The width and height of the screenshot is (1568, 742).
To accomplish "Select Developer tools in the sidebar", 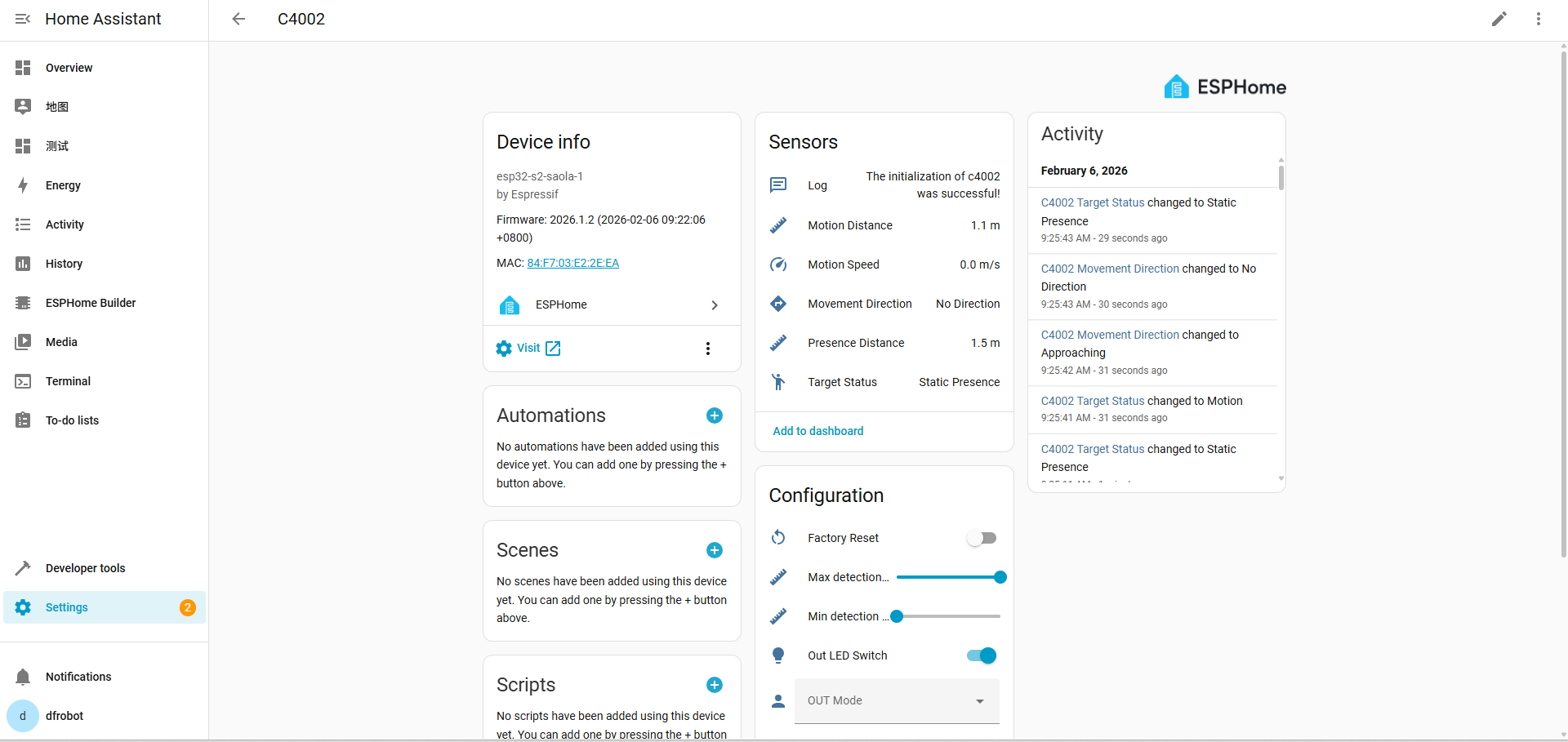I will pos(85,568).
